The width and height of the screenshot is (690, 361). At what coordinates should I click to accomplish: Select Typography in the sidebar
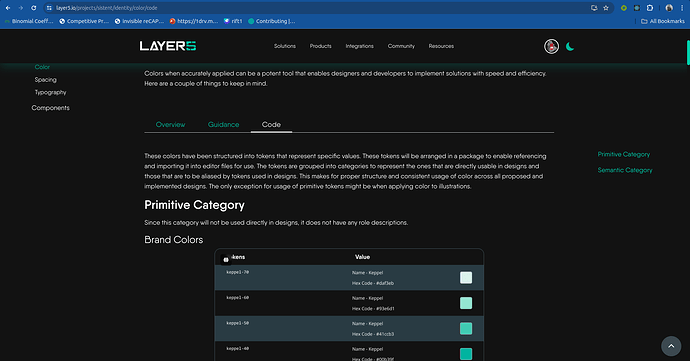(x=51, y=92)
